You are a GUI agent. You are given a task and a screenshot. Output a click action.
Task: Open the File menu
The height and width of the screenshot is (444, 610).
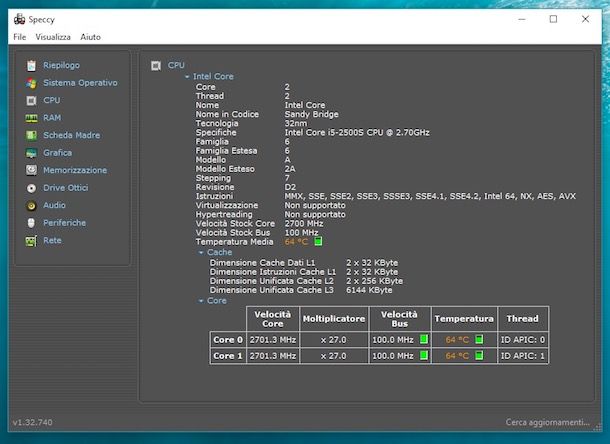[x=20, y=37]
